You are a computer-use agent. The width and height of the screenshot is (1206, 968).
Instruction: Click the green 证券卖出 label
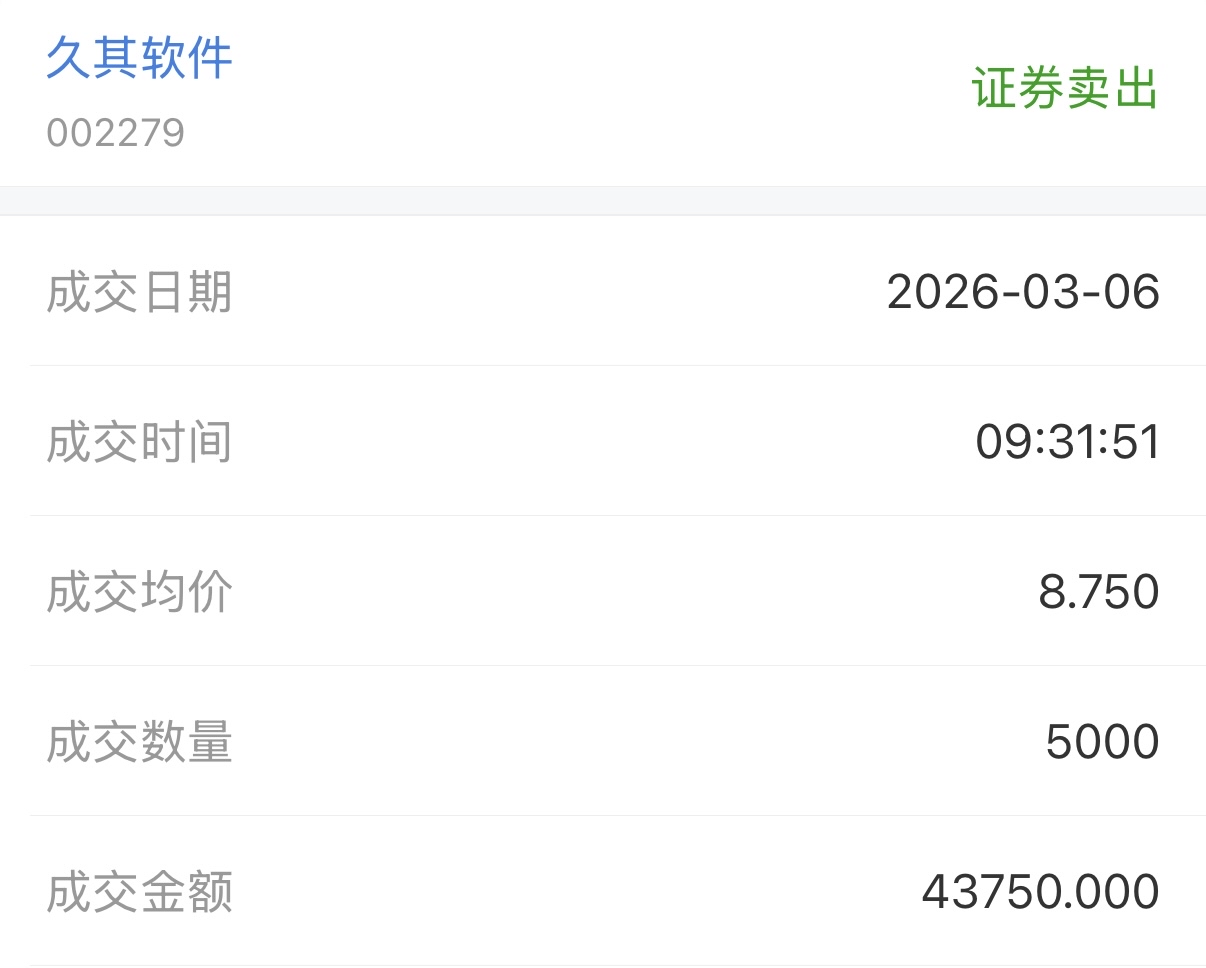pyautogui.click(x=1065, y=89)
